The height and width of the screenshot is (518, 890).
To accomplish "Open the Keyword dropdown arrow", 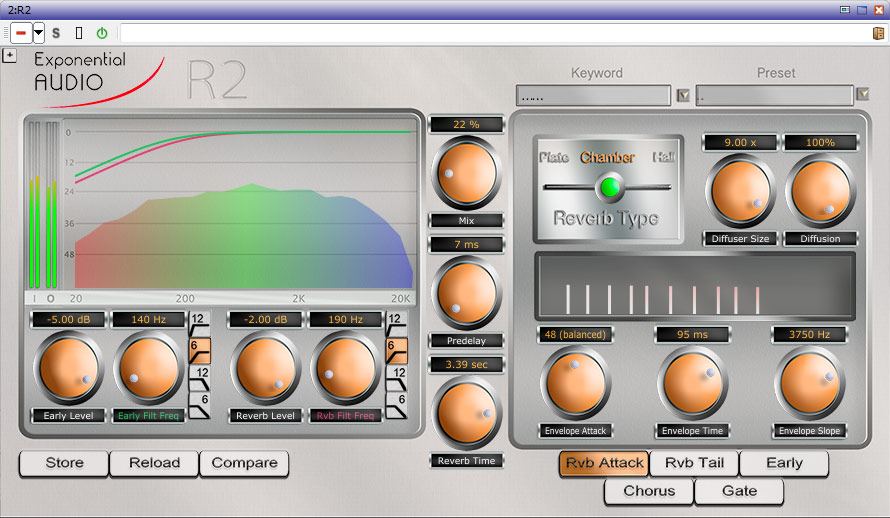I will point(684,95).
